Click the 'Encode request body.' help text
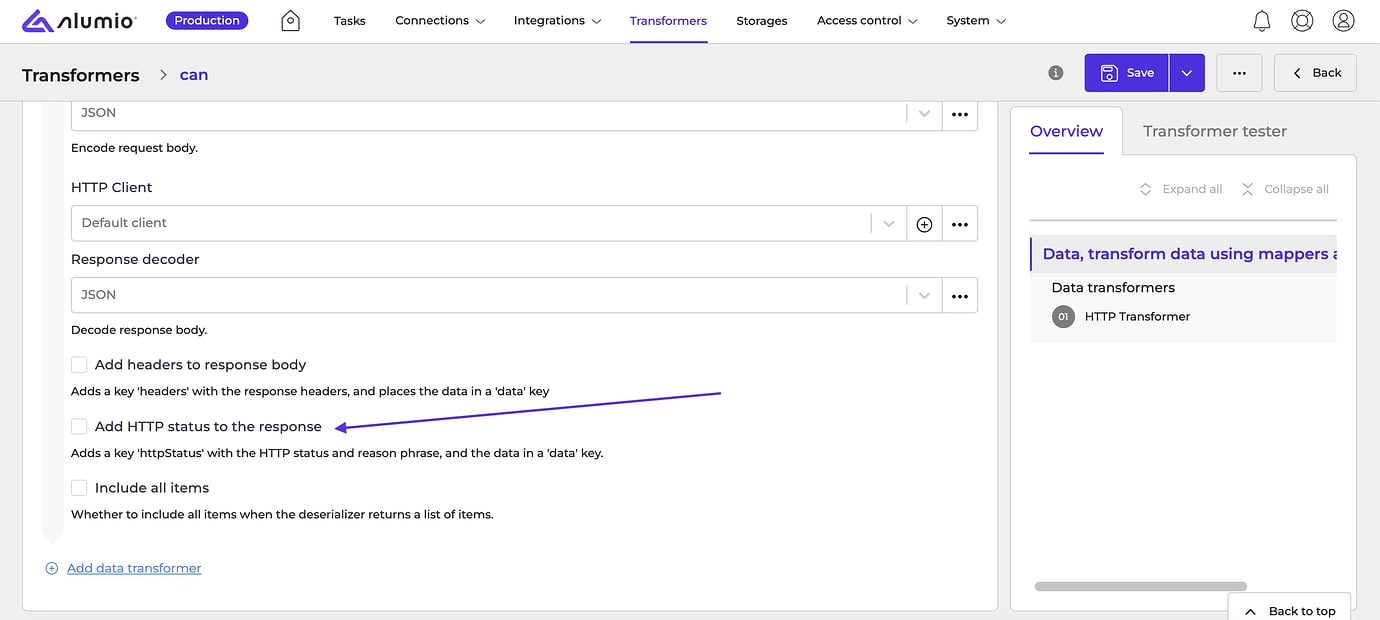The image size is (1380, 620). (134, 148)
